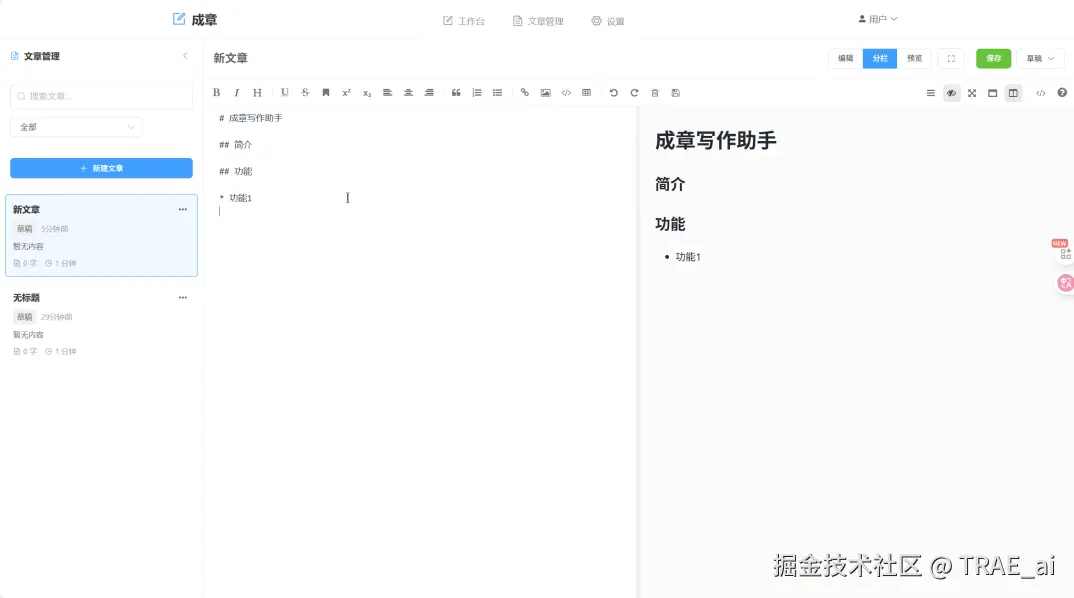
Task: Undo the last edit
Action: pyautogui.click(x=614, y=92)
